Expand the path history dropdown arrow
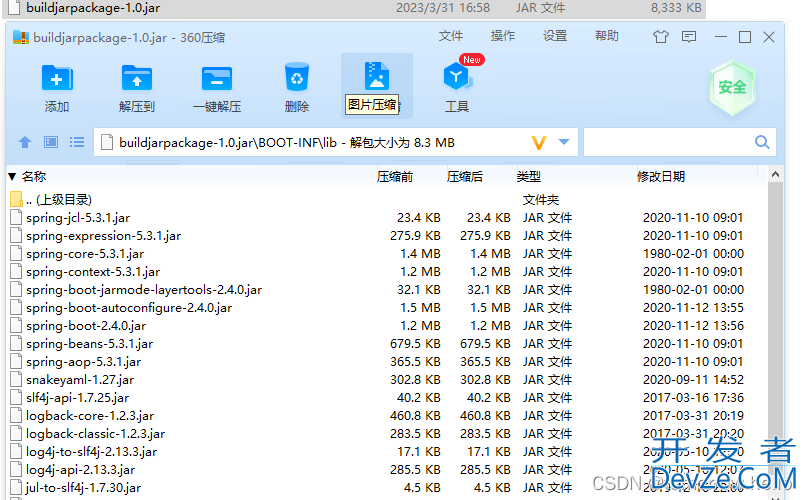 point(564,142)
